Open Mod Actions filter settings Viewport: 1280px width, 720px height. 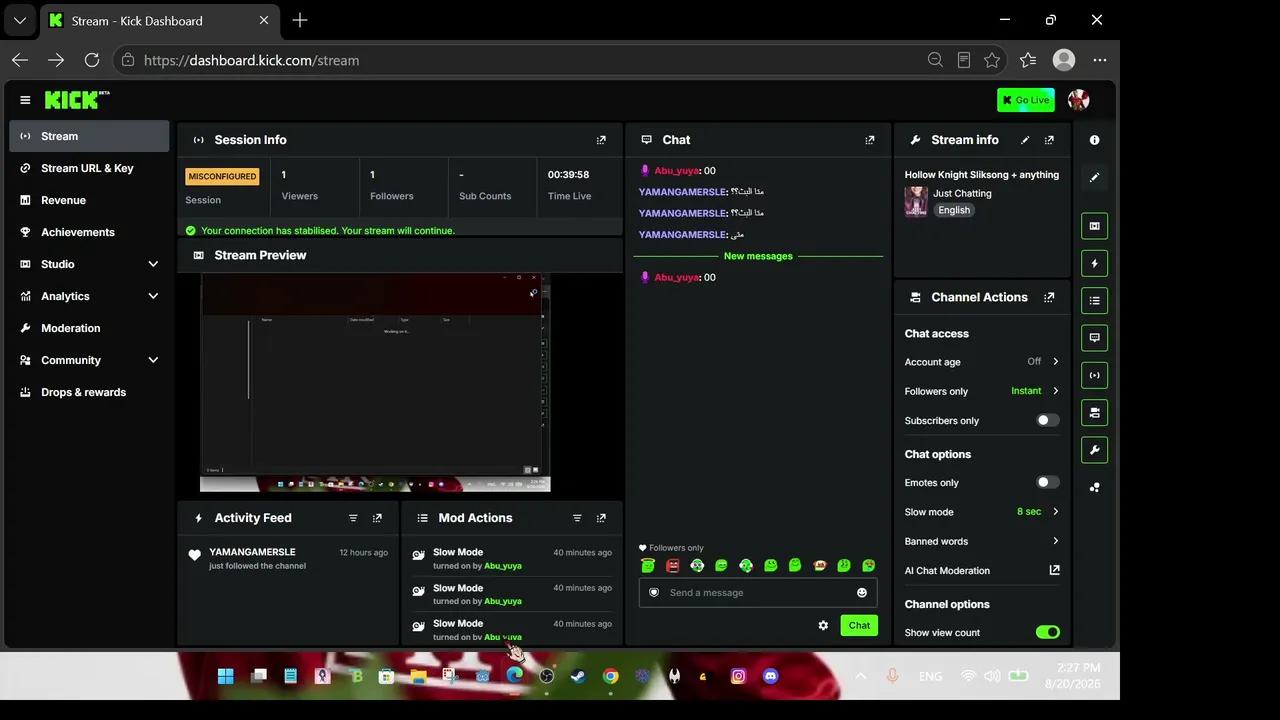click(577, 518)
